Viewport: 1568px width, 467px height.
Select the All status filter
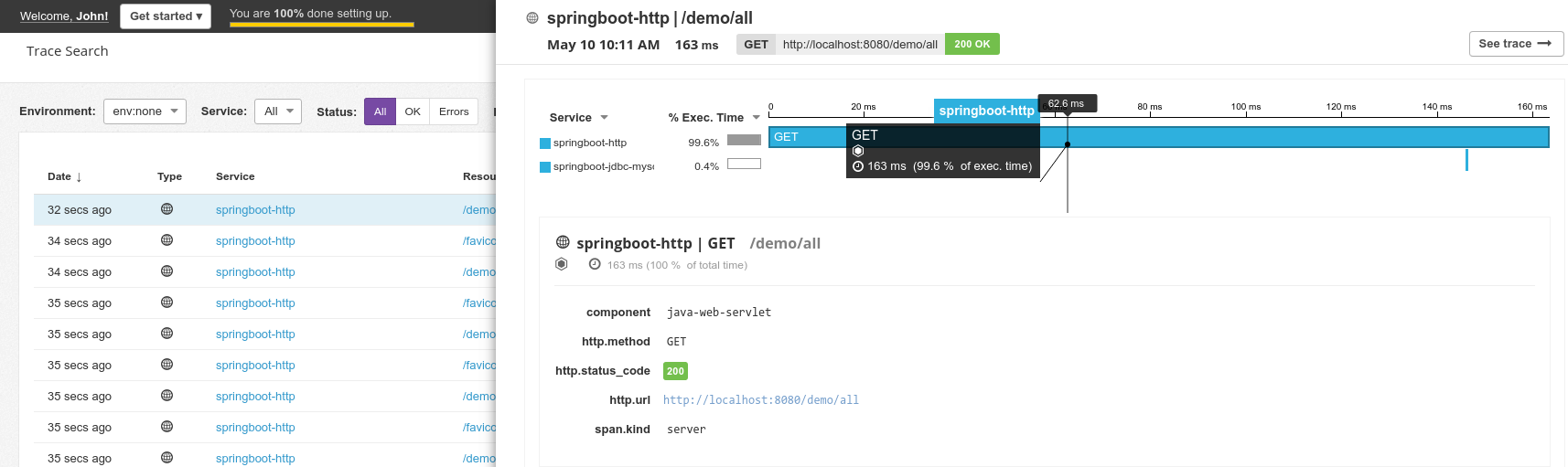point(380,111)
